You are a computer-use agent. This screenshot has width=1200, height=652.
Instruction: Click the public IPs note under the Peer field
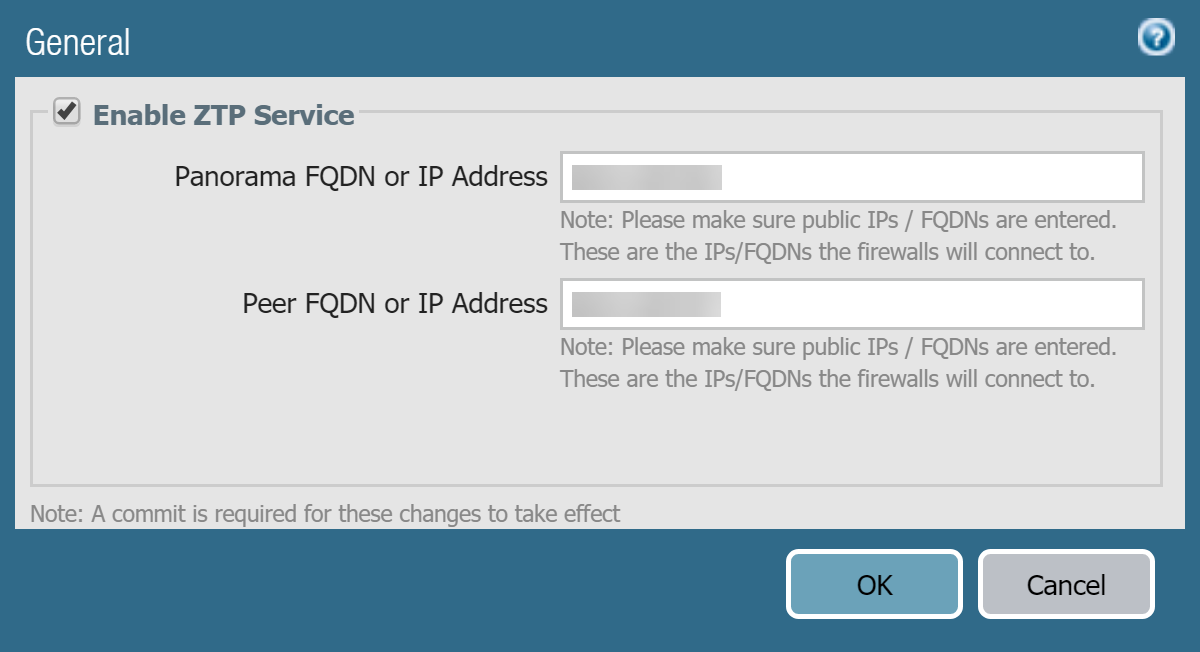coord(838,347)
